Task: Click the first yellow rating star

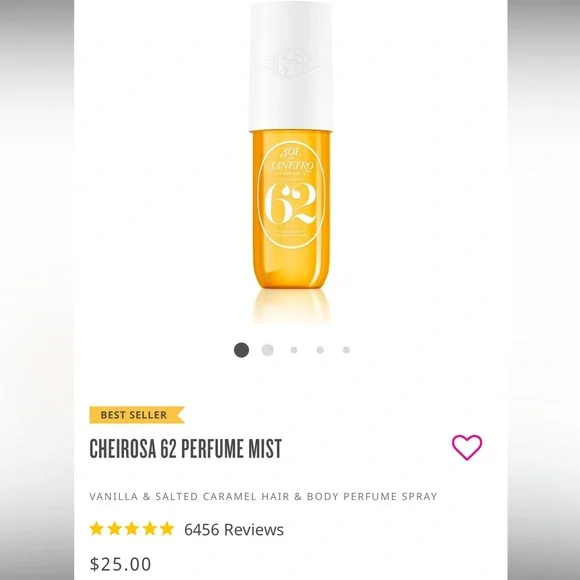Action: point(96,529)
